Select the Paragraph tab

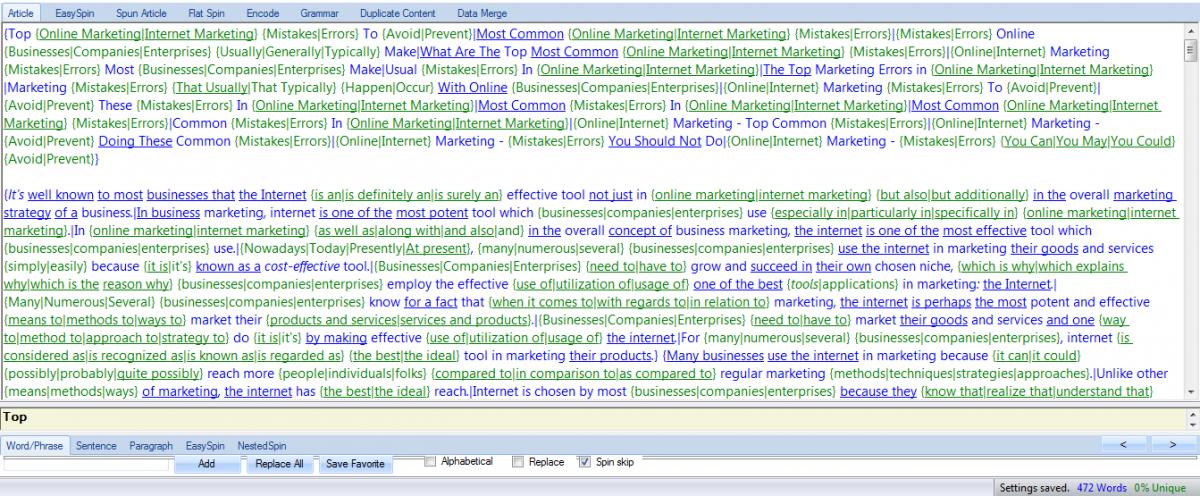coord(151,445)
